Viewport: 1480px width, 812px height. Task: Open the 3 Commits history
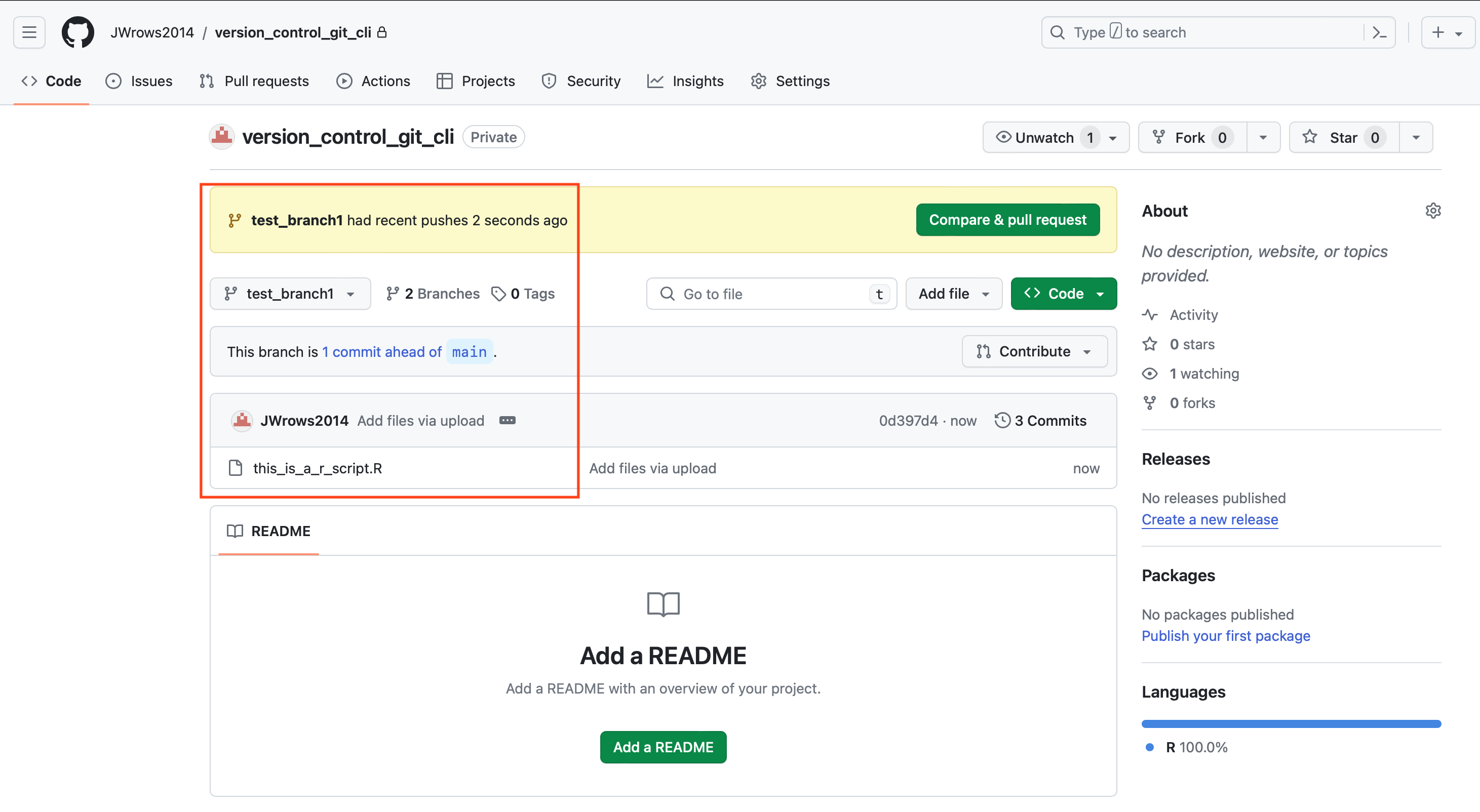tap(1040, 420)
